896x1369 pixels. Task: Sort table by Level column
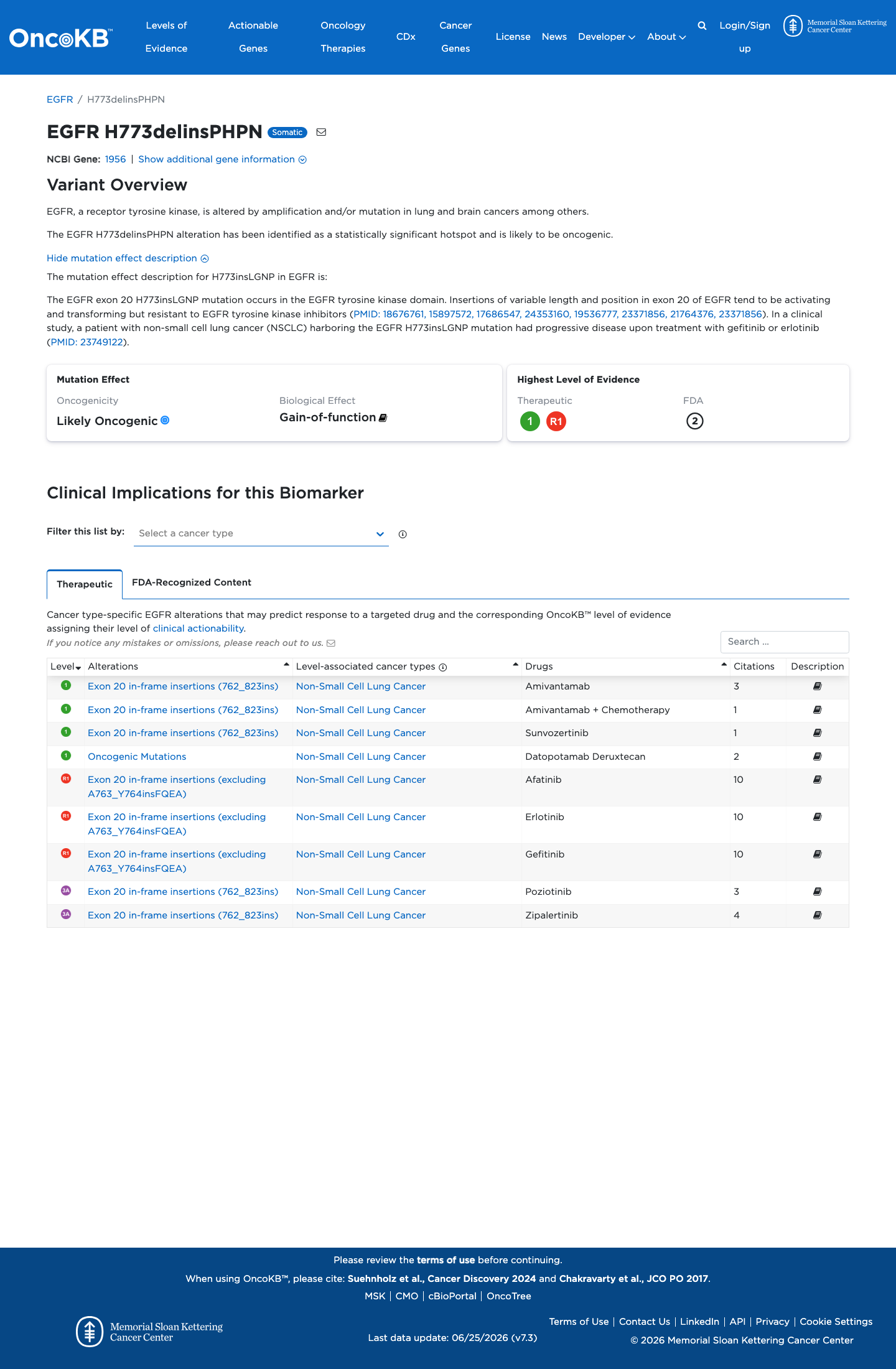click(x=65, y=666)
